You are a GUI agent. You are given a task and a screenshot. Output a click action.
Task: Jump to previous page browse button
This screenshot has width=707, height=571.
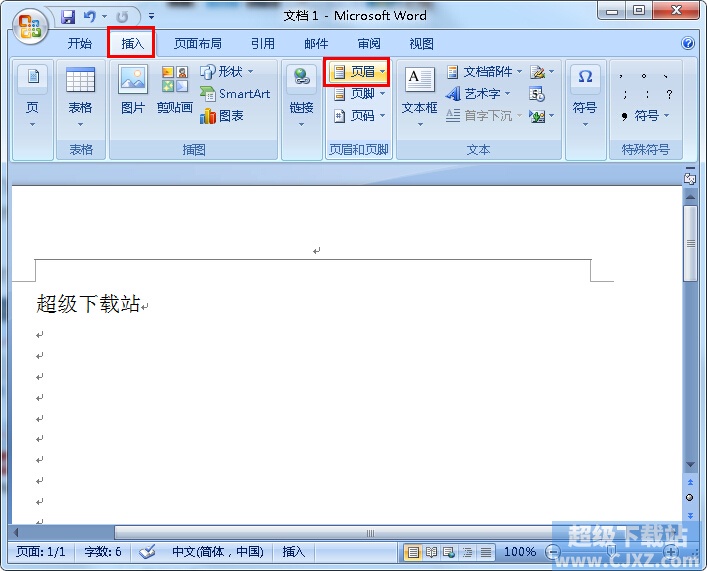(x=690, y=483)
